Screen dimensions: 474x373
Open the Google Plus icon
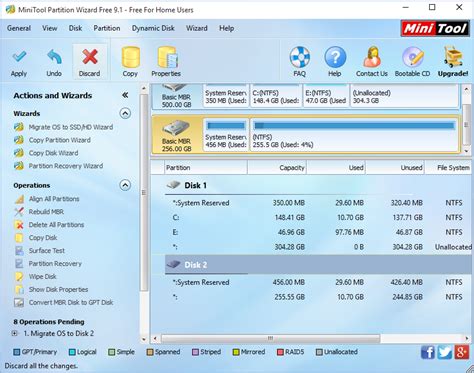click(462, 352)
